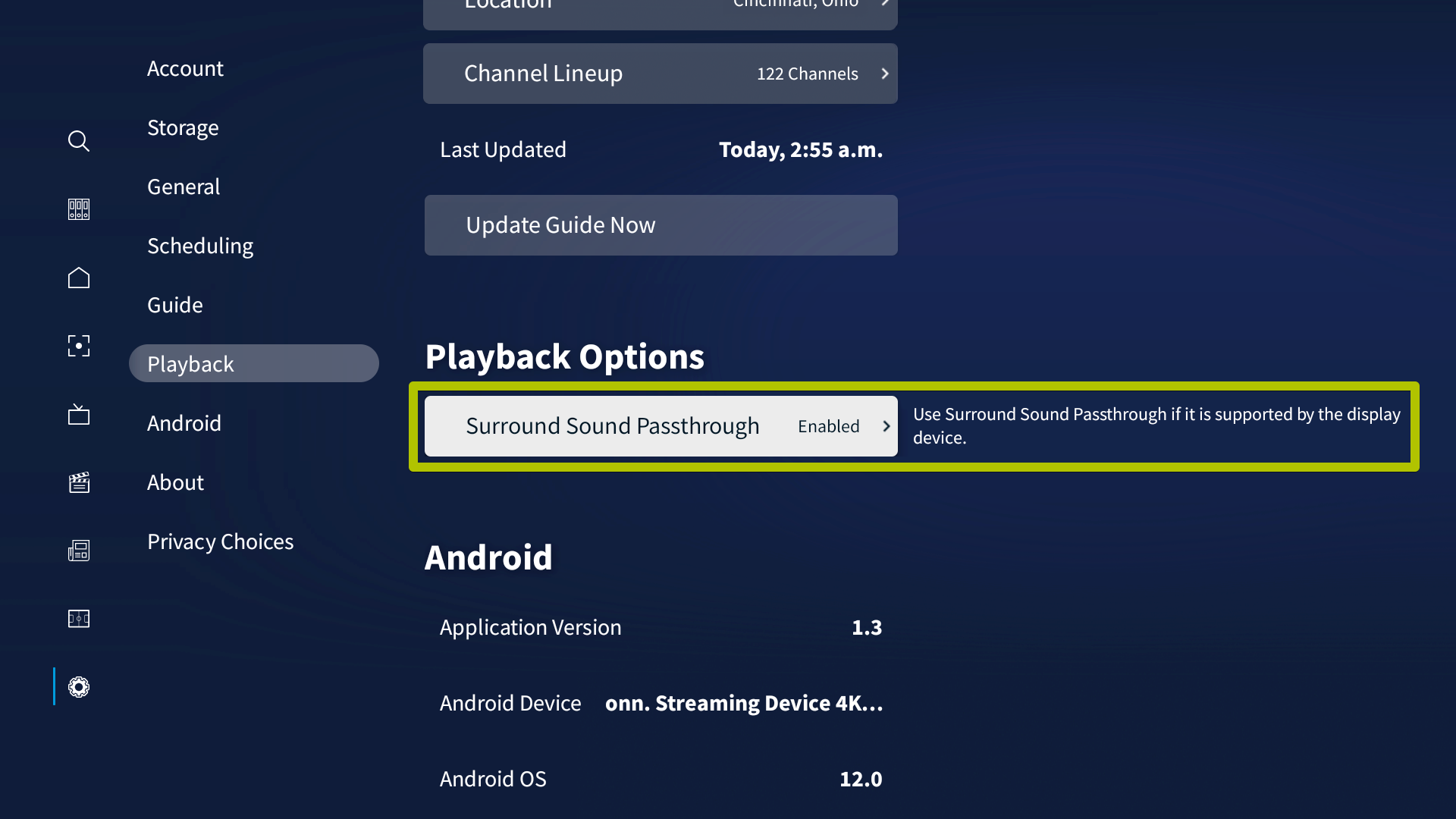Open the guide grid icon in sidebar

[x=79, y=209]
